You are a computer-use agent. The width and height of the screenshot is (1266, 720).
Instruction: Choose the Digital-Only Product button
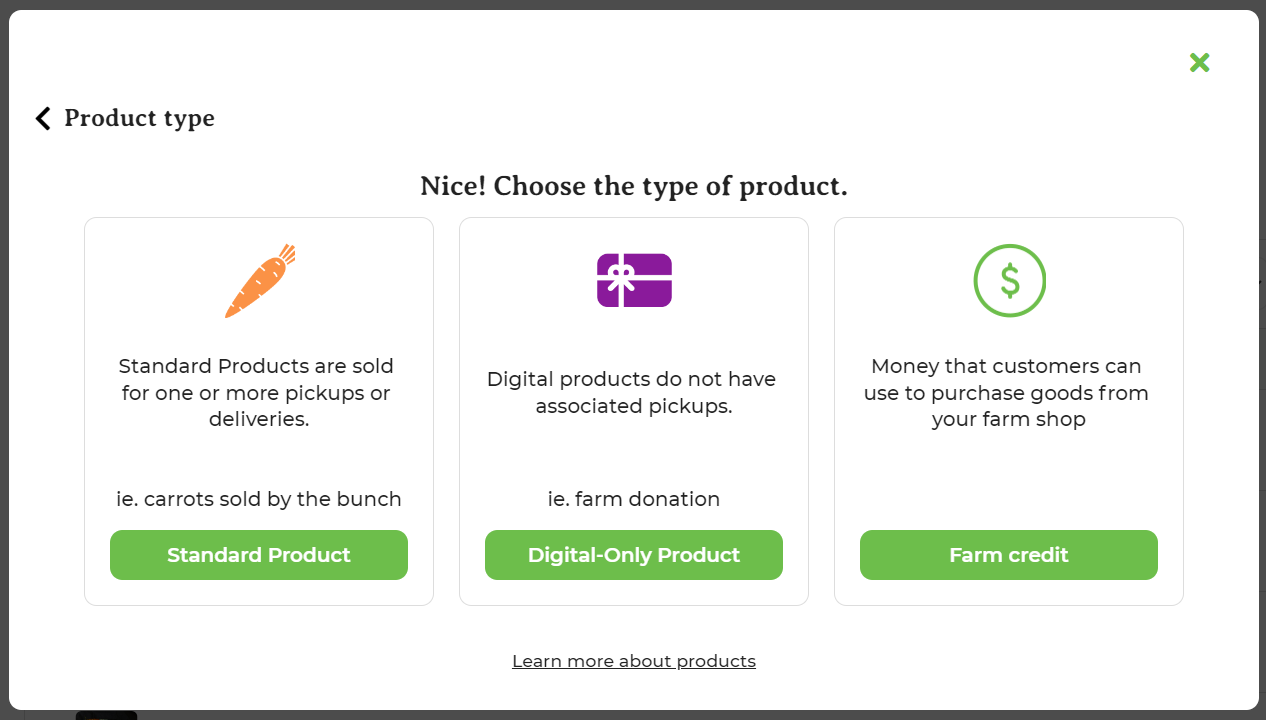(x=634, y=555)
